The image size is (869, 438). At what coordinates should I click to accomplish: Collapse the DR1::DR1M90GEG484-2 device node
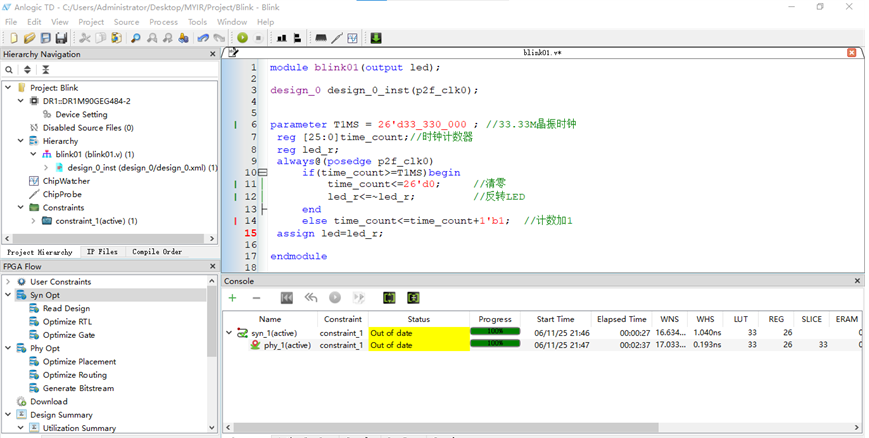[21, 101]
